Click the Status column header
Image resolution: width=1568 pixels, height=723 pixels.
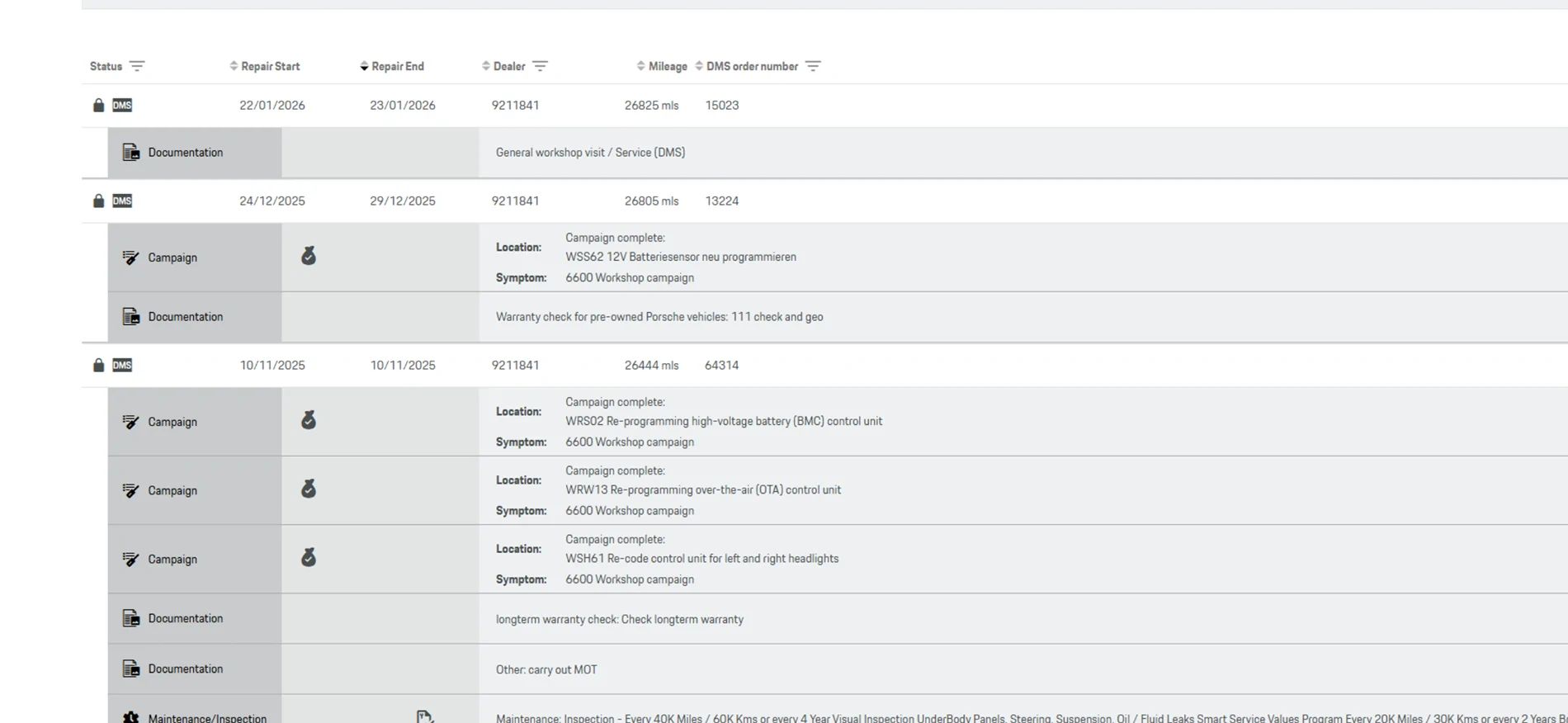point(106,66)
